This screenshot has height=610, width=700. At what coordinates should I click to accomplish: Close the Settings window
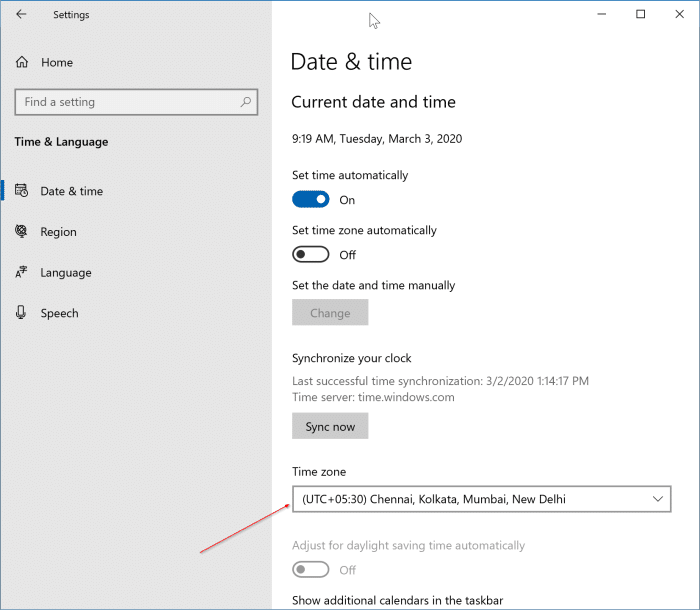point(679,14)
